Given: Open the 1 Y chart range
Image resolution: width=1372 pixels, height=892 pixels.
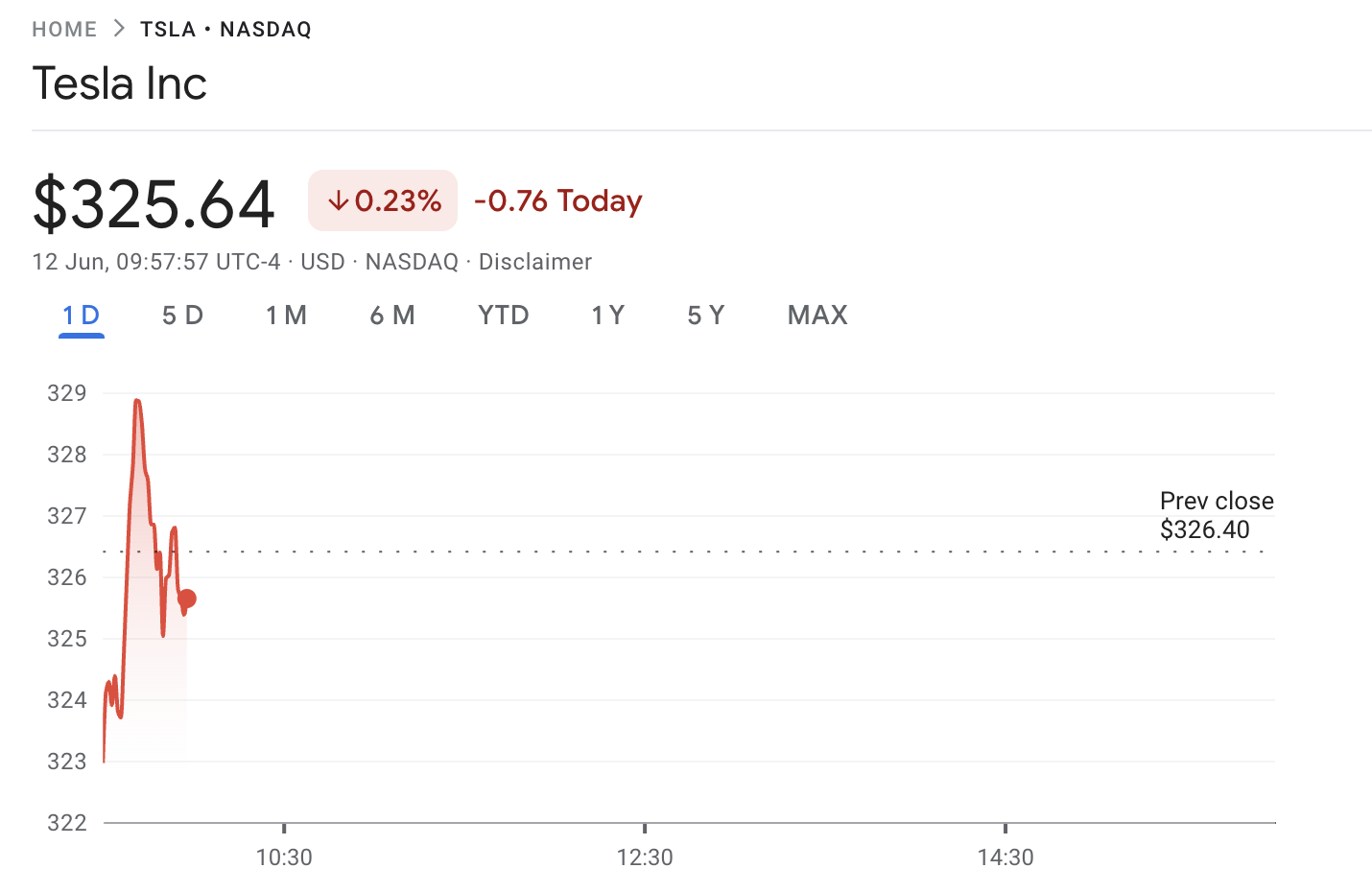Looking at the screenshot, I should tap(607, 316).
